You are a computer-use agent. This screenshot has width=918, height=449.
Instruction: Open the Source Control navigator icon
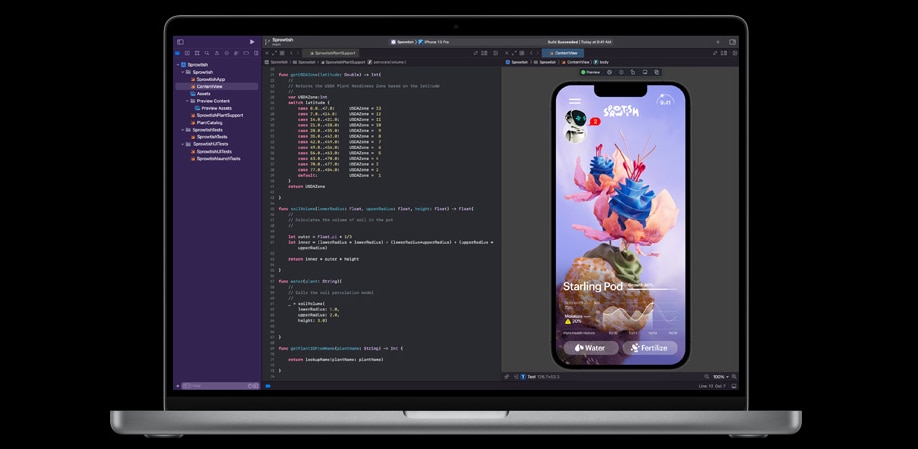pyautogui.click(x=187, y=53)
